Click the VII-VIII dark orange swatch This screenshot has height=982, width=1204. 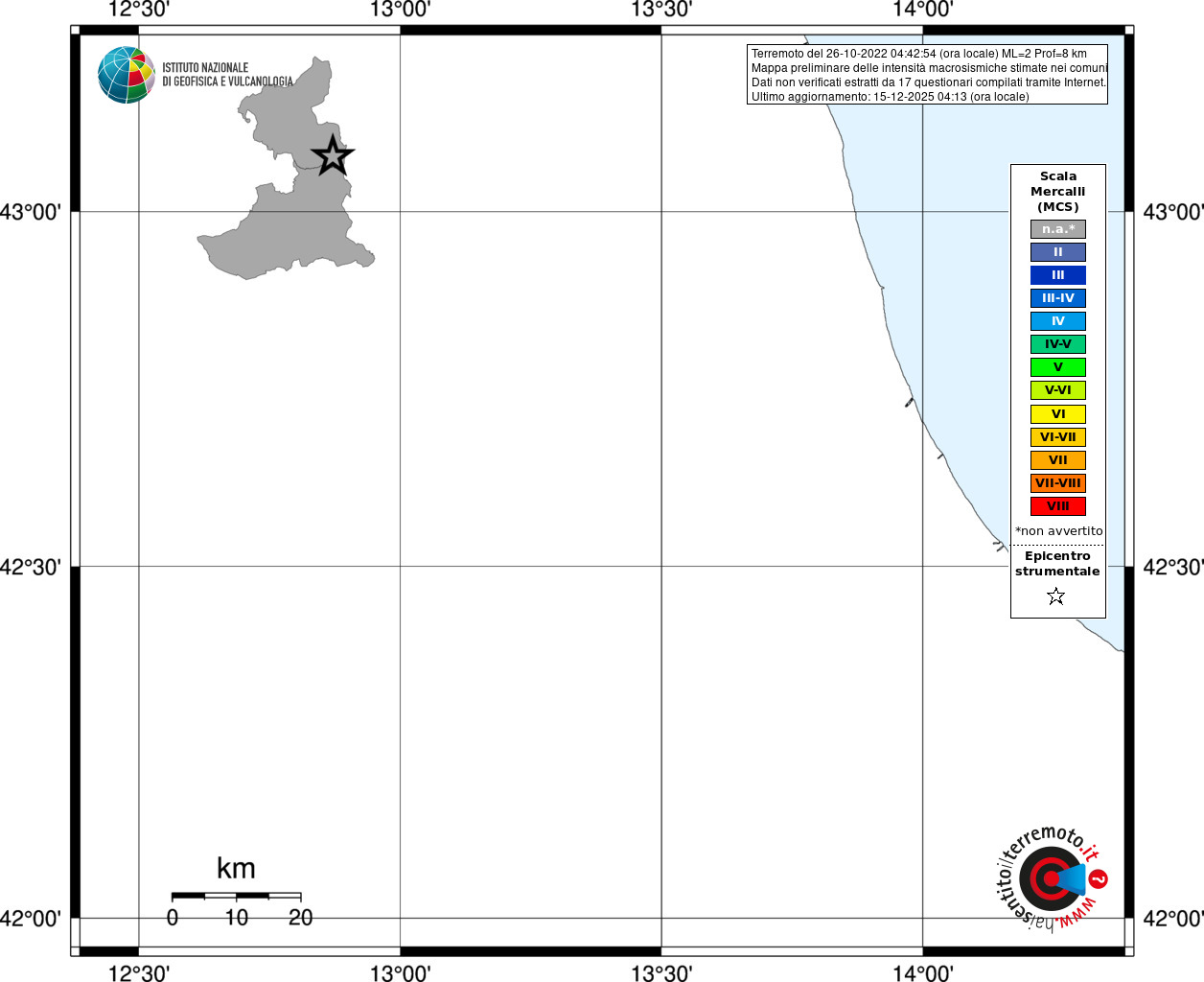(1058, 483)
